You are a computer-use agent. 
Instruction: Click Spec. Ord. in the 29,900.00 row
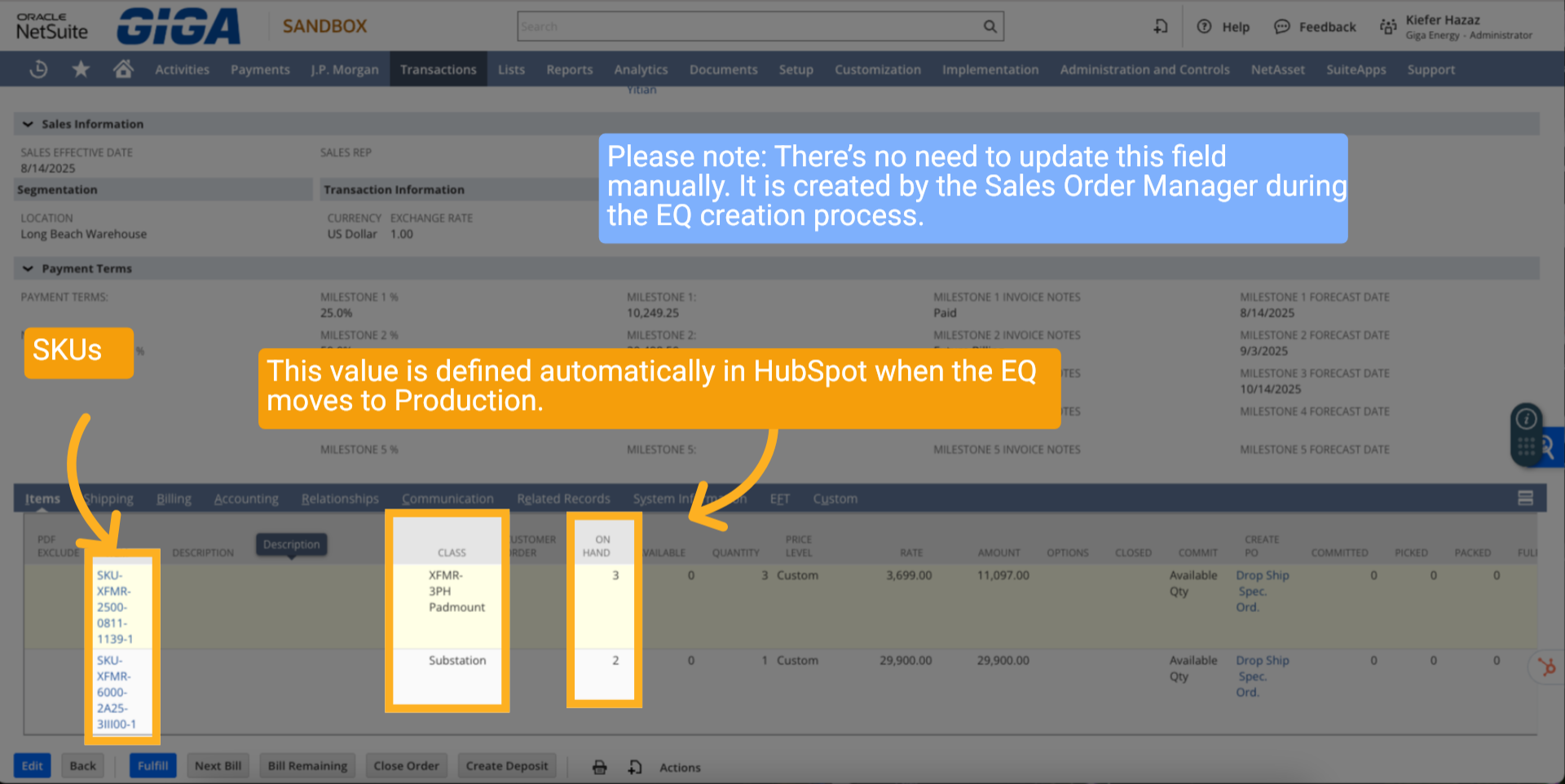1252,684
